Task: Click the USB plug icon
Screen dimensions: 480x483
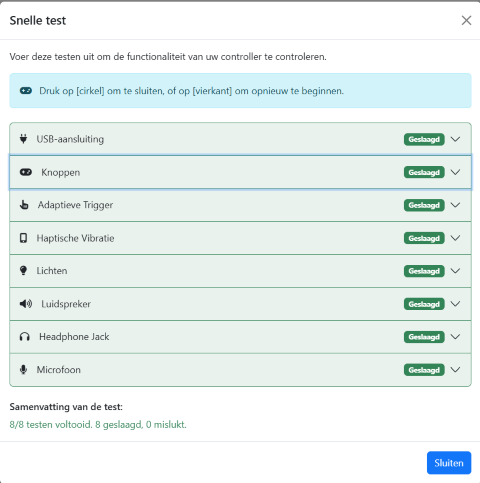Action: 23,139
